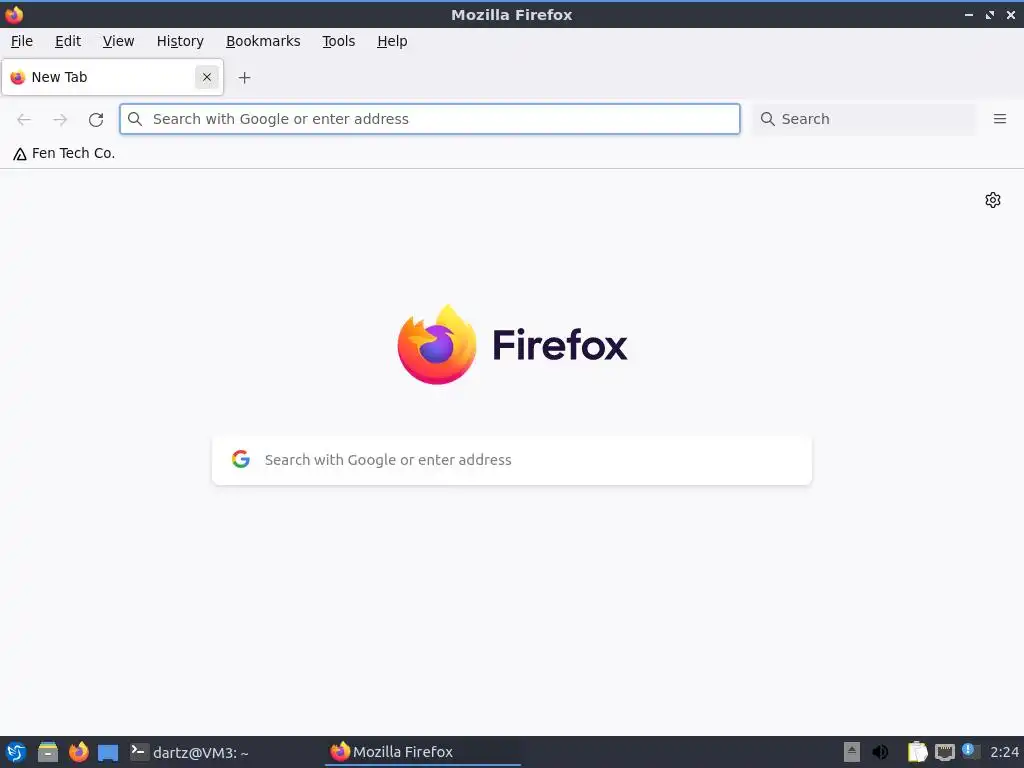The image size is (1024, 768).
Task: Click the eject removable media tray icon
Action: tap(852, 752)
